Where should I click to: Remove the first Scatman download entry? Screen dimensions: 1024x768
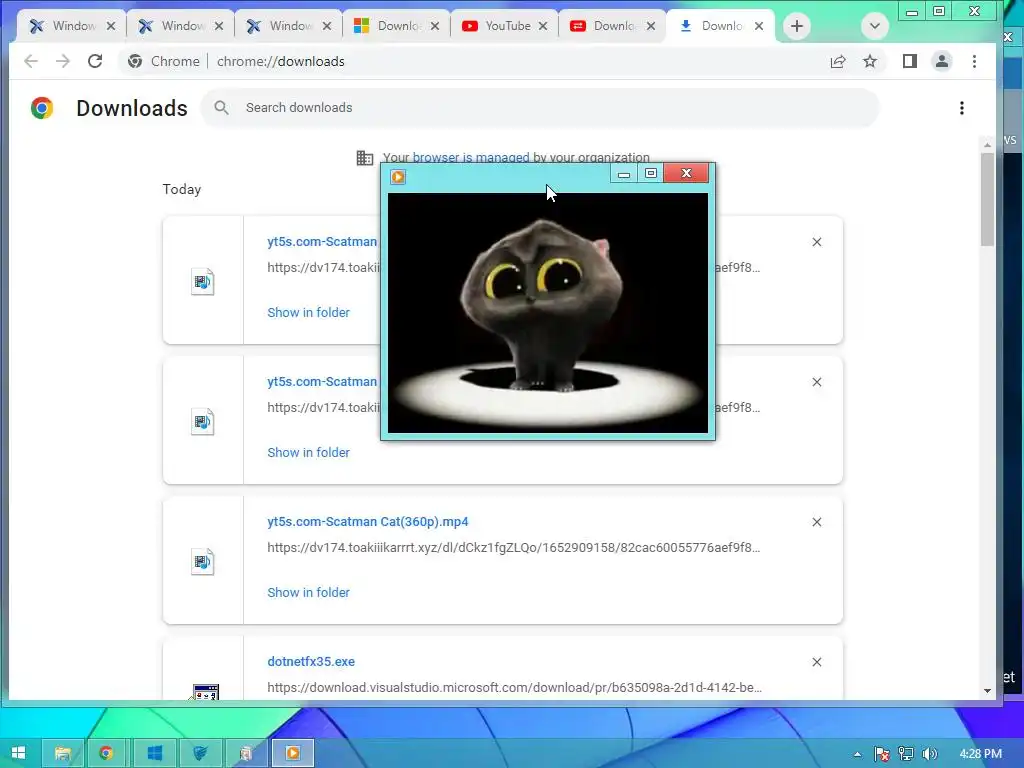(x=817, y=242)
